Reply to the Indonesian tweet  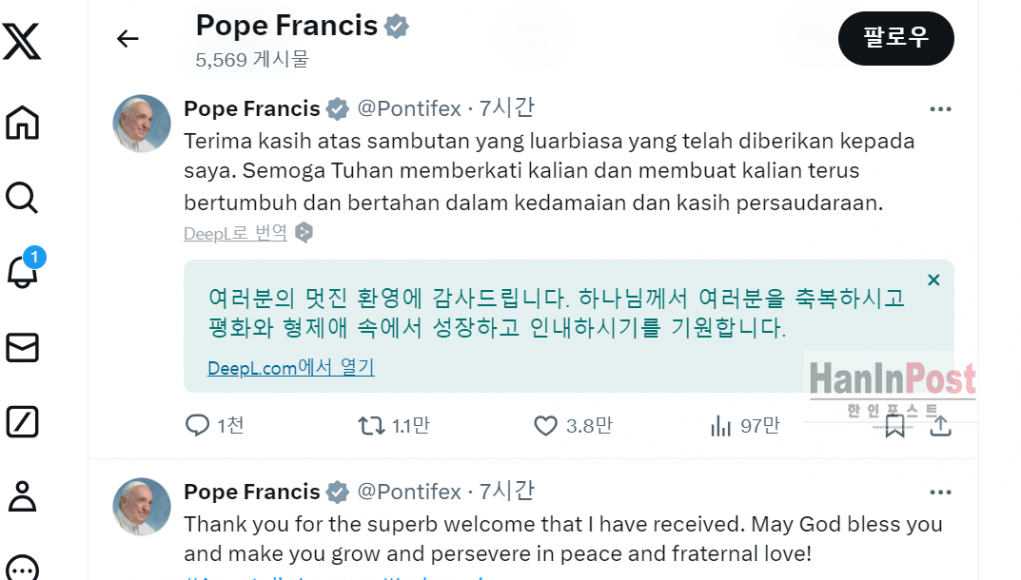pyautogui.click(x=197, y=426)
